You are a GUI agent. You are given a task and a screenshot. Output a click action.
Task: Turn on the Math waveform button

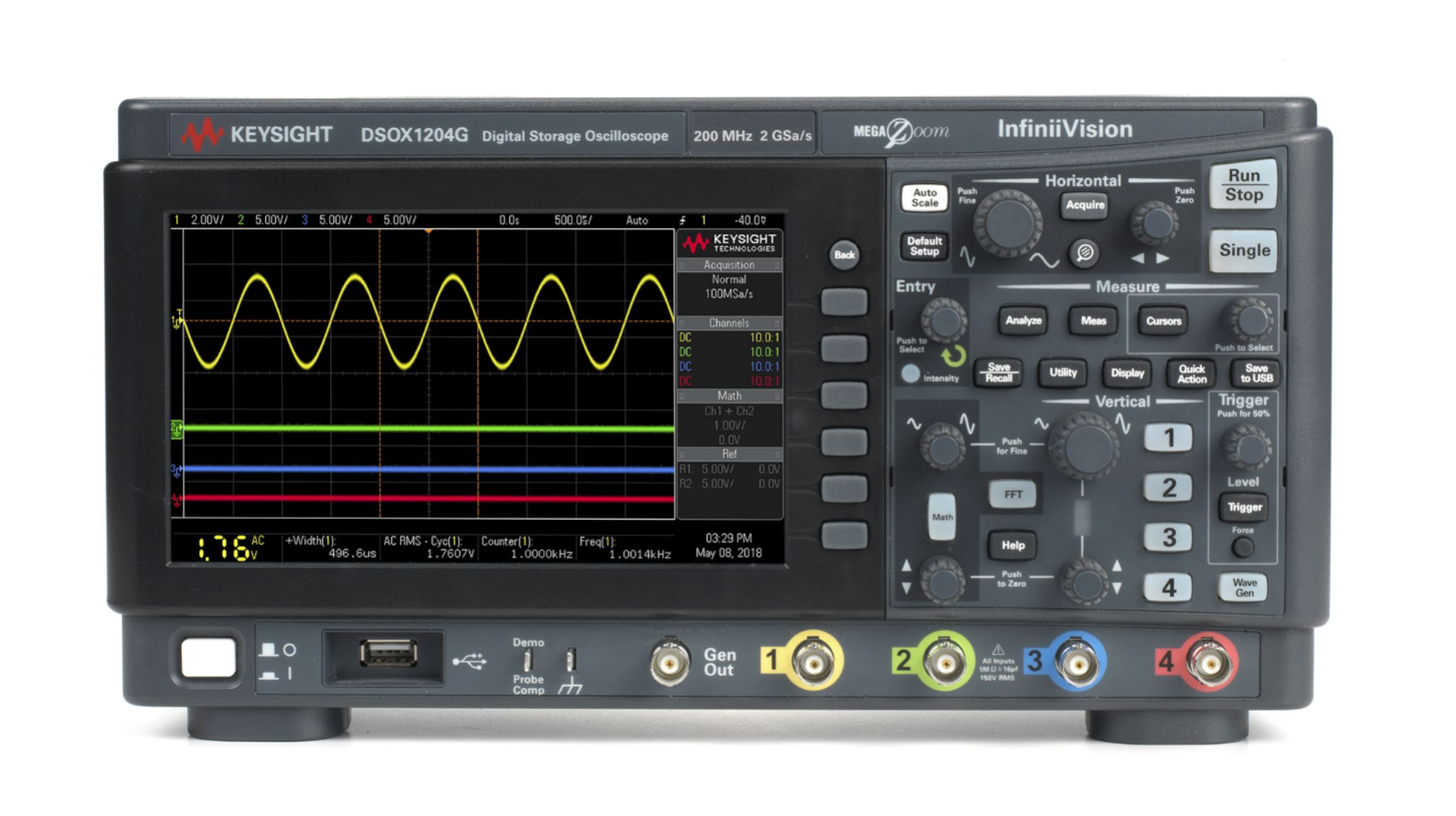click(x=941, y=516)
